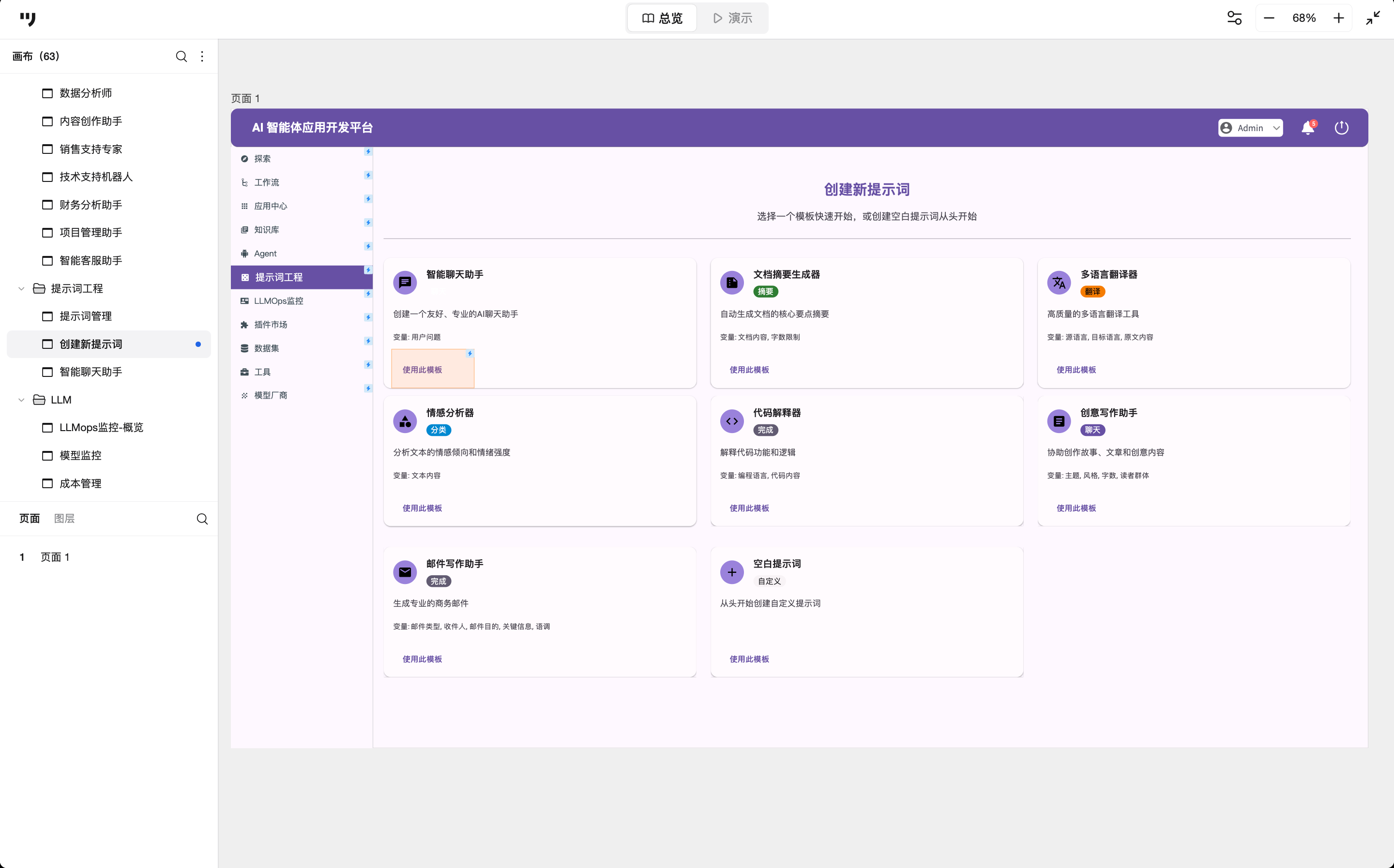Use the 文档摘要生成器 template link
Image resolution: width=1394 pixels, height=868 pixels.
[749, 370]
